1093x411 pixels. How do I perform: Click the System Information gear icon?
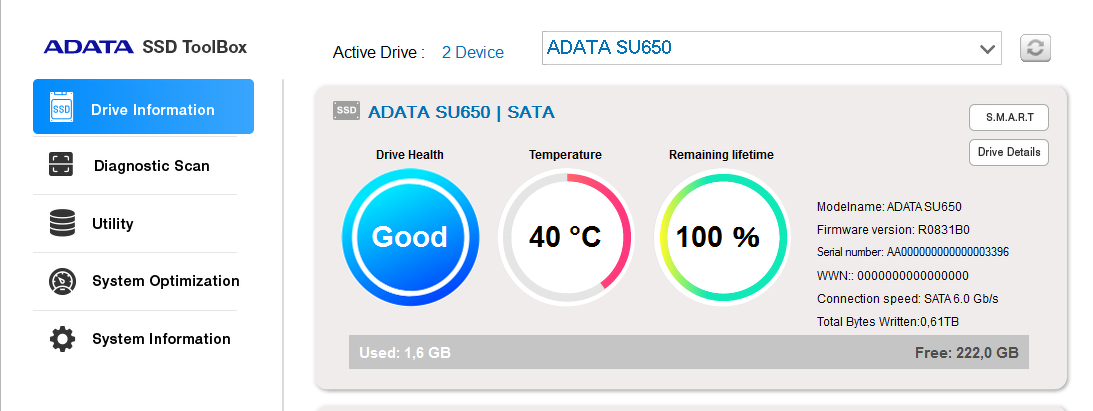tap(62, 339)
